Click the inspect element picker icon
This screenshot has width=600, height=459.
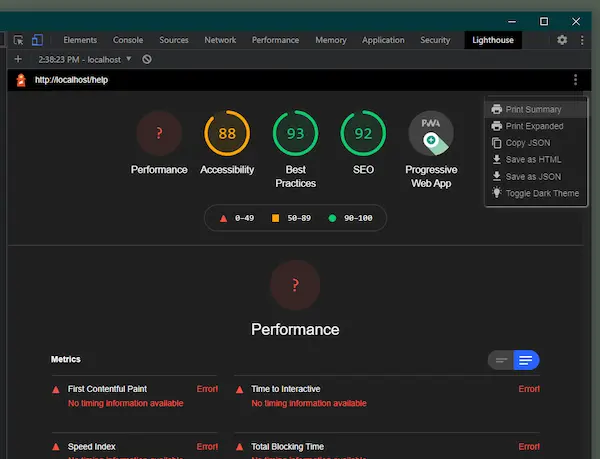(18, 40)
